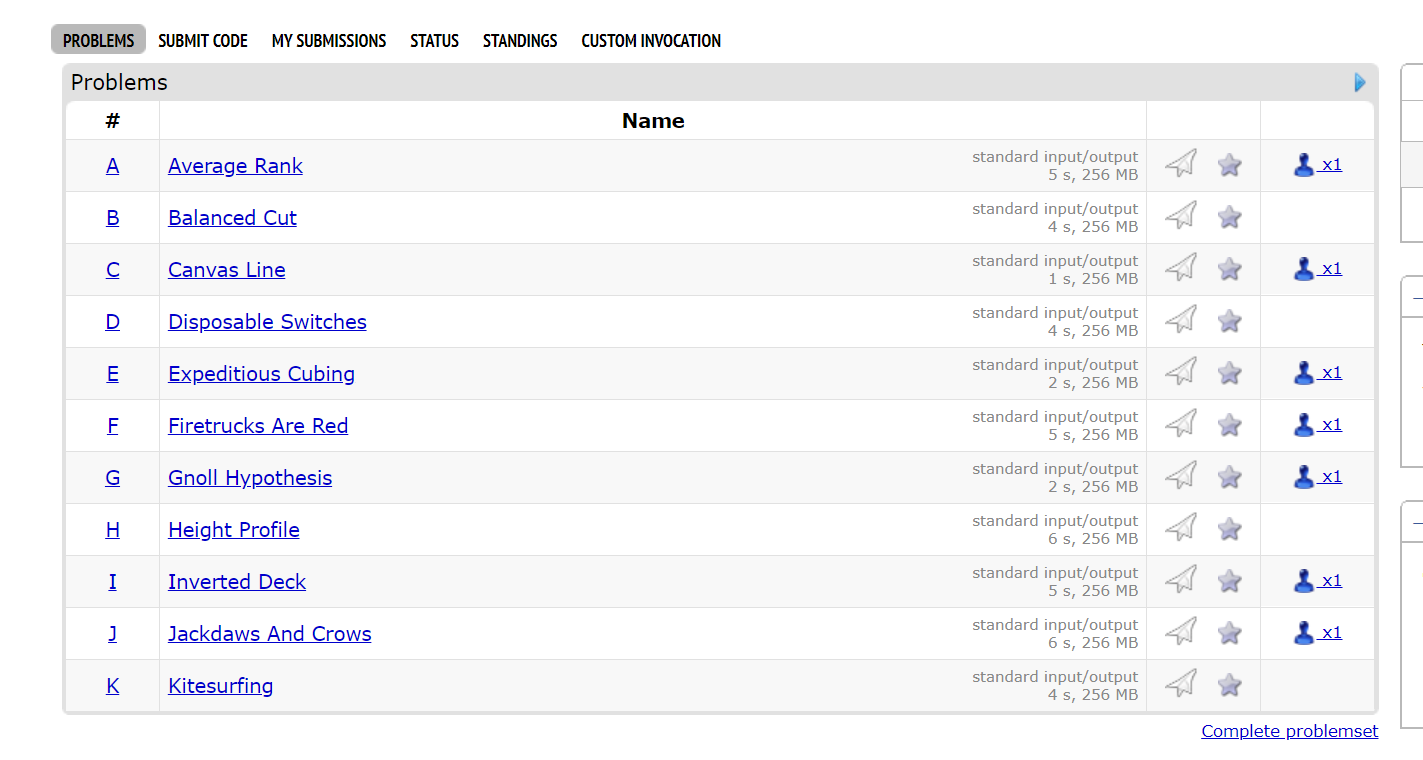The height and width of the screenshot is (760, 1423).
Task: Click the submit icon for Expeditious Cubing
Action: click(1181, 372)
